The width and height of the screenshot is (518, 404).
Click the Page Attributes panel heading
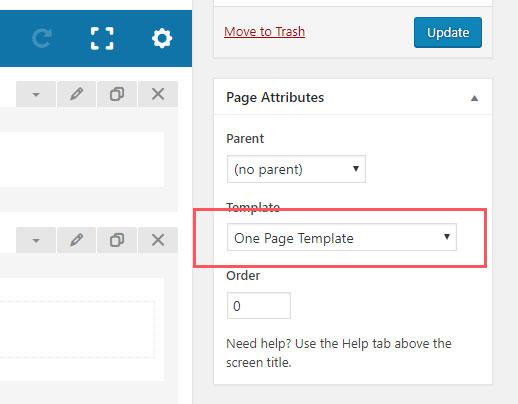tap(275, 97)
